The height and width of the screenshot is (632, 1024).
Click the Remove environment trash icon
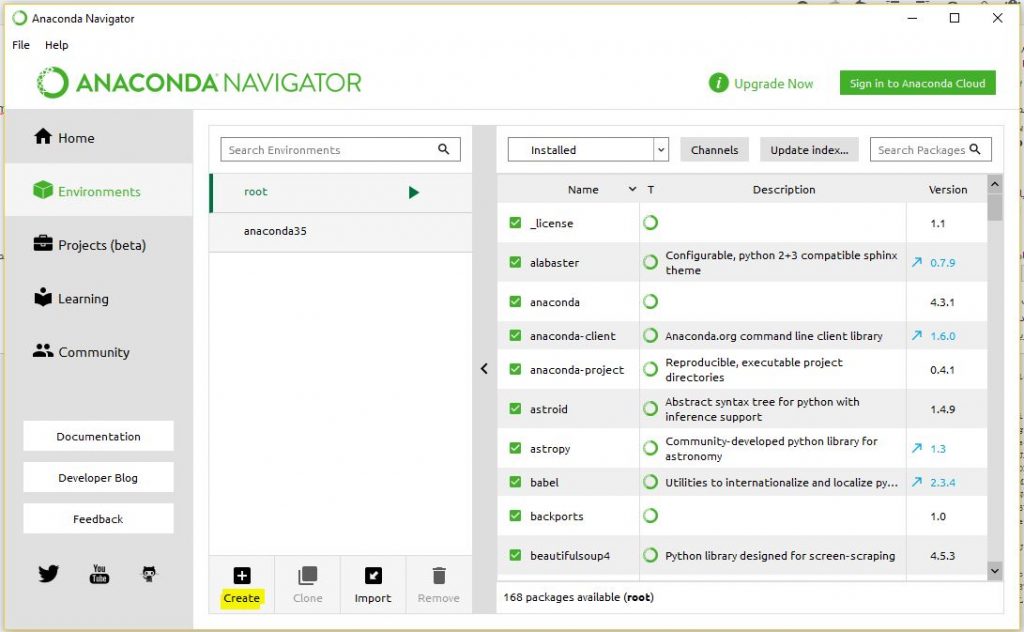[438, 576]
